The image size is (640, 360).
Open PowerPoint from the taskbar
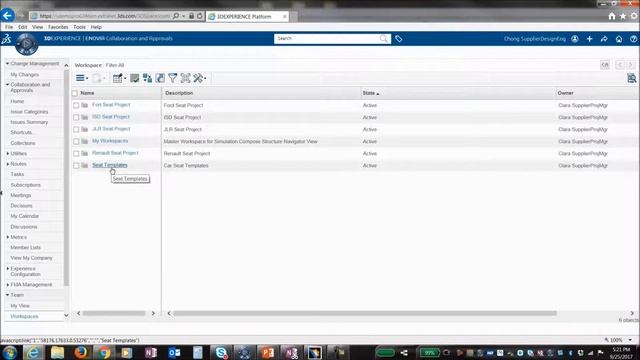pyautogui.click(x=268, y=352)
